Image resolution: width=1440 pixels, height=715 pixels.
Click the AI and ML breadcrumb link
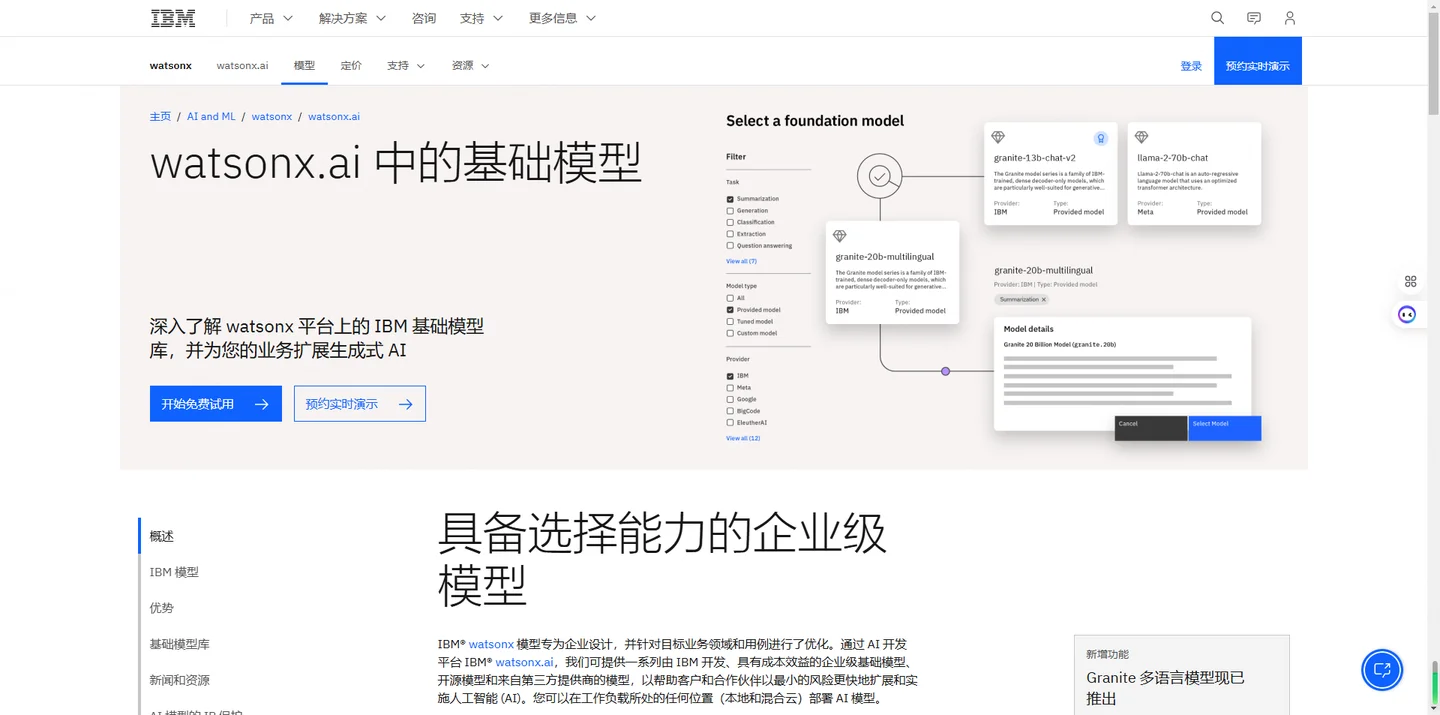coord(211,117)
